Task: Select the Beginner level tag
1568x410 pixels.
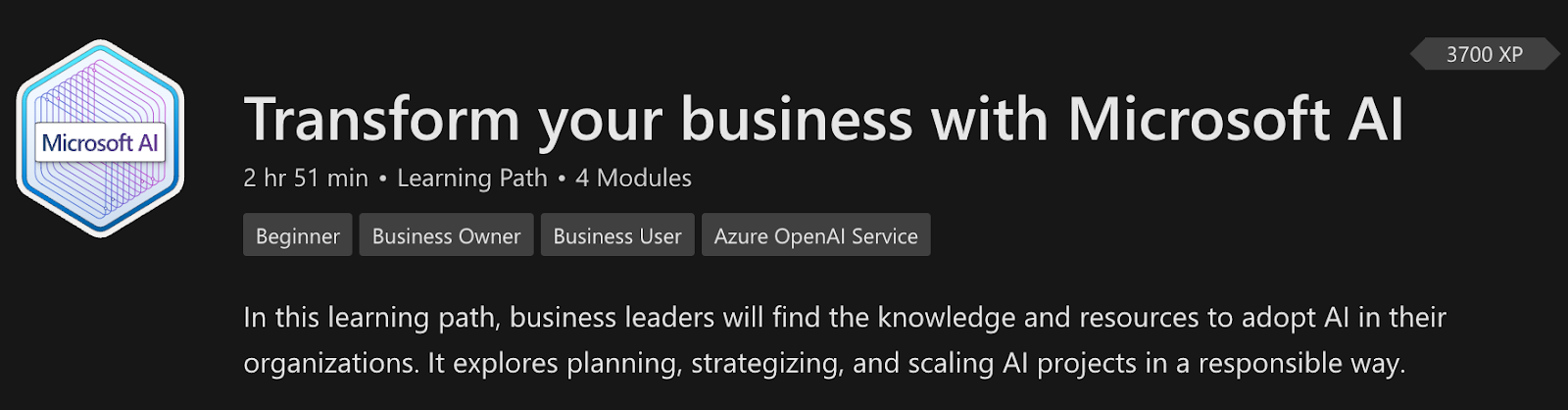Action: pos(297,236)
